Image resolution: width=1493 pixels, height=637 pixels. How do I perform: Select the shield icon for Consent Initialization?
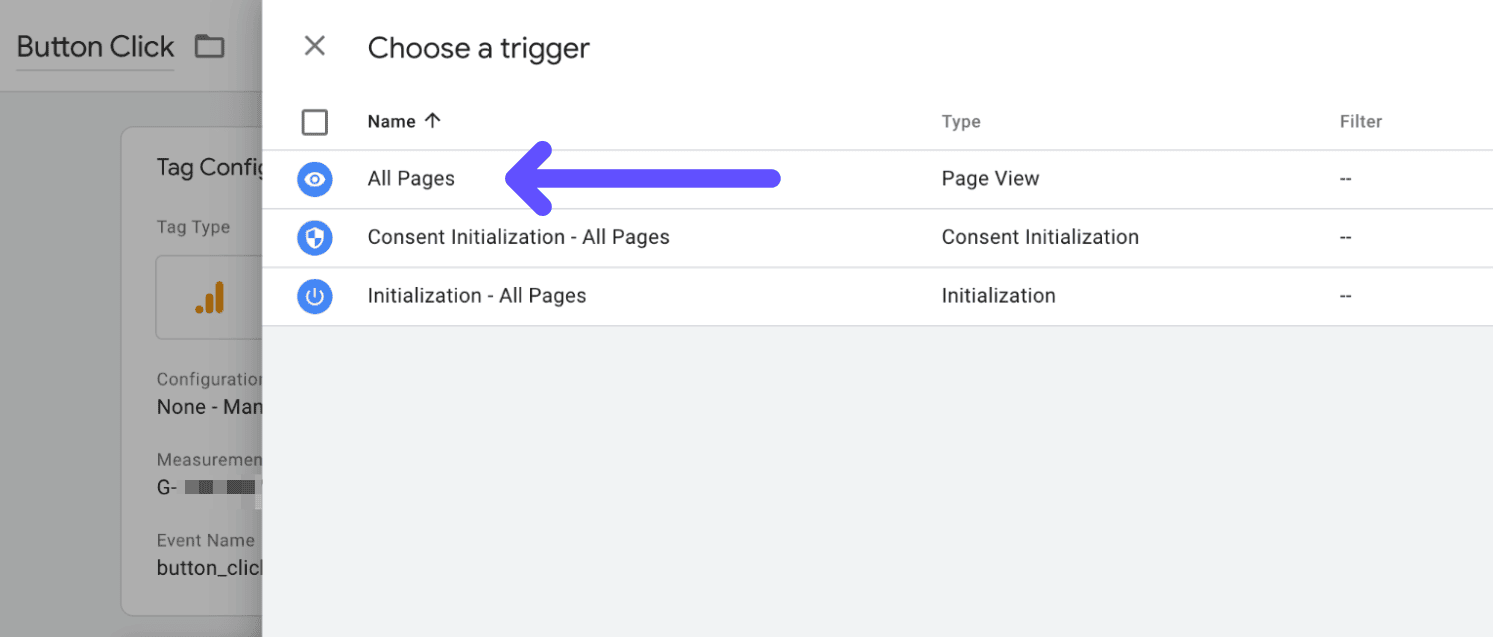pos(315,238)
